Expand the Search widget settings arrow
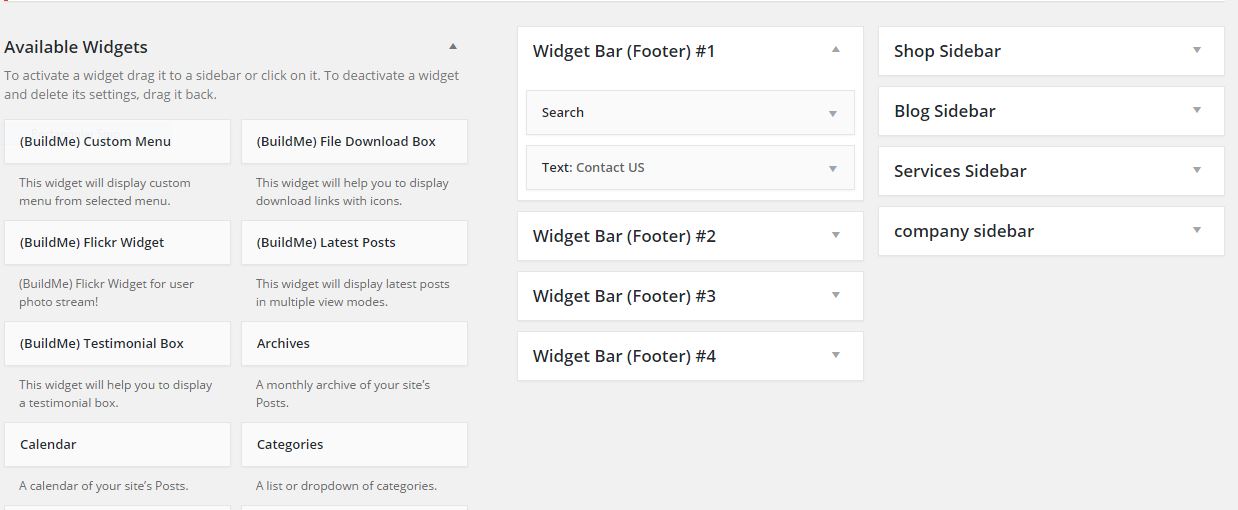This screenshot has height=510, width=1238. tap(832, 113)
